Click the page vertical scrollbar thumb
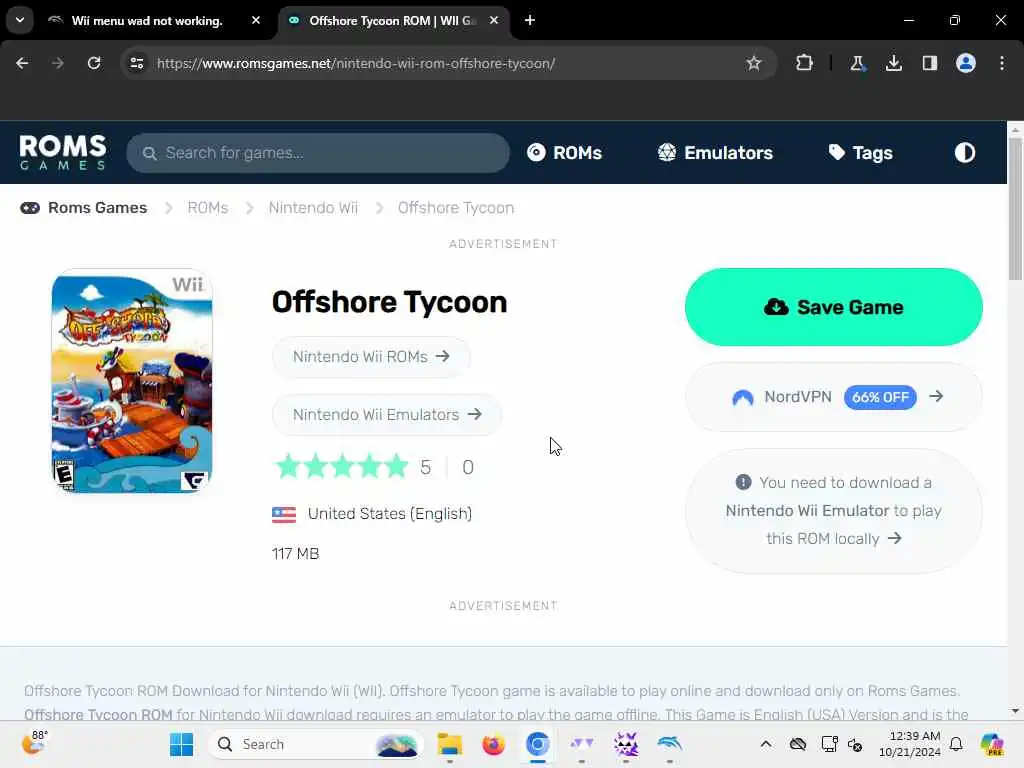The height and width of the screenshot is (768, 1024). (1015, 208)
